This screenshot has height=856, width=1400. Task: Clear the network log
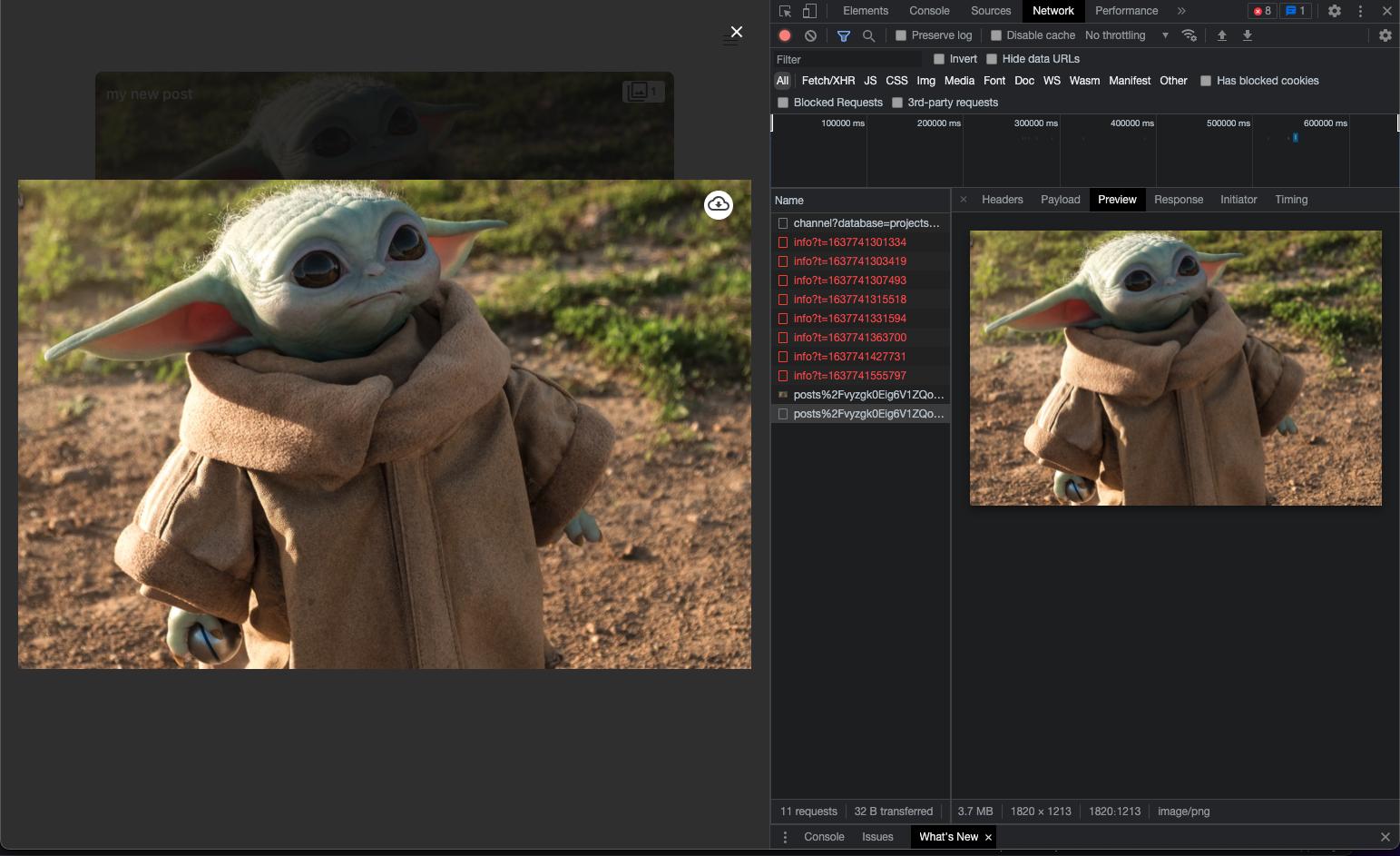[810, 35]
